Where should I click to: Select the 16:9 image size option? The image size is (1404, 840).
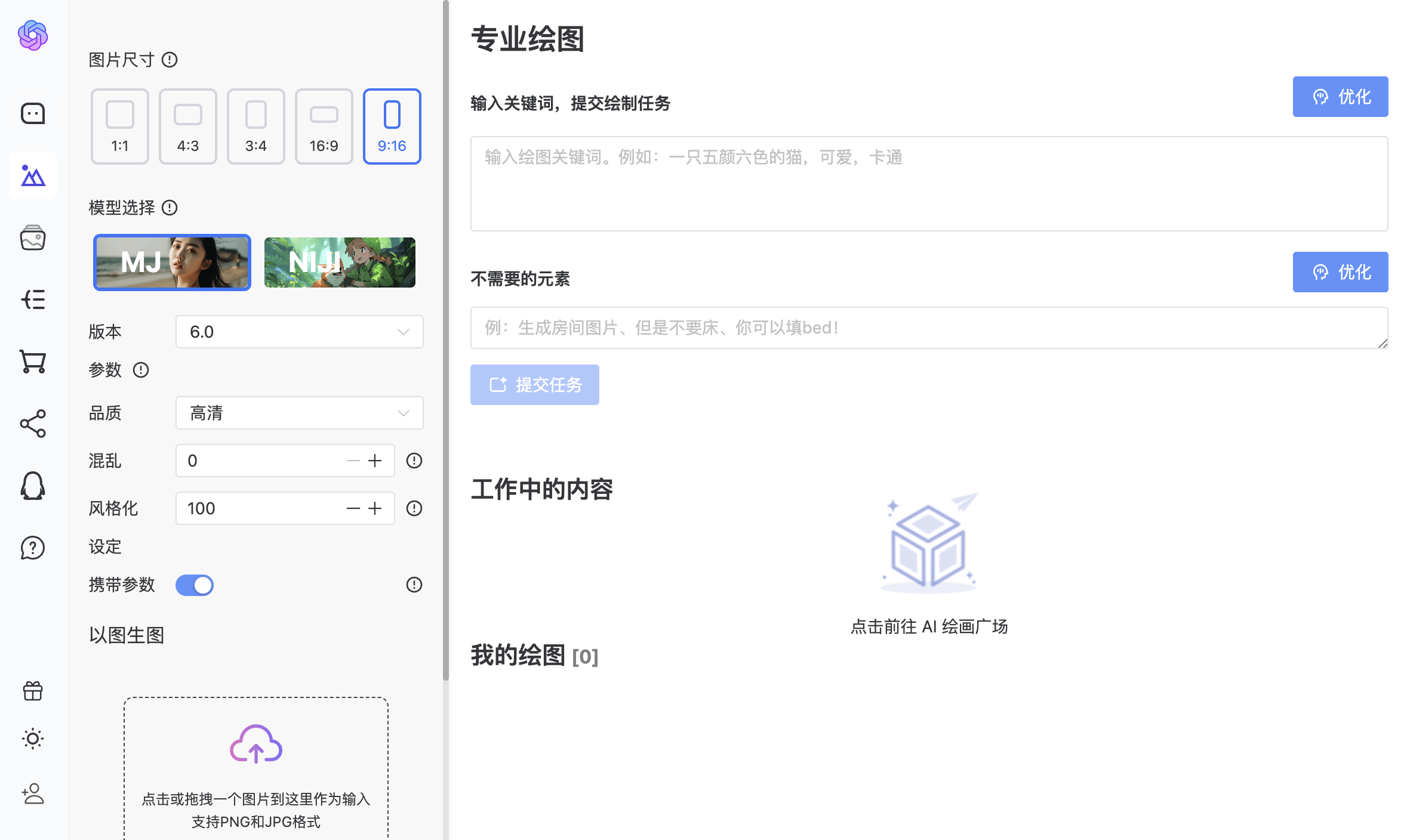(324, 126)
